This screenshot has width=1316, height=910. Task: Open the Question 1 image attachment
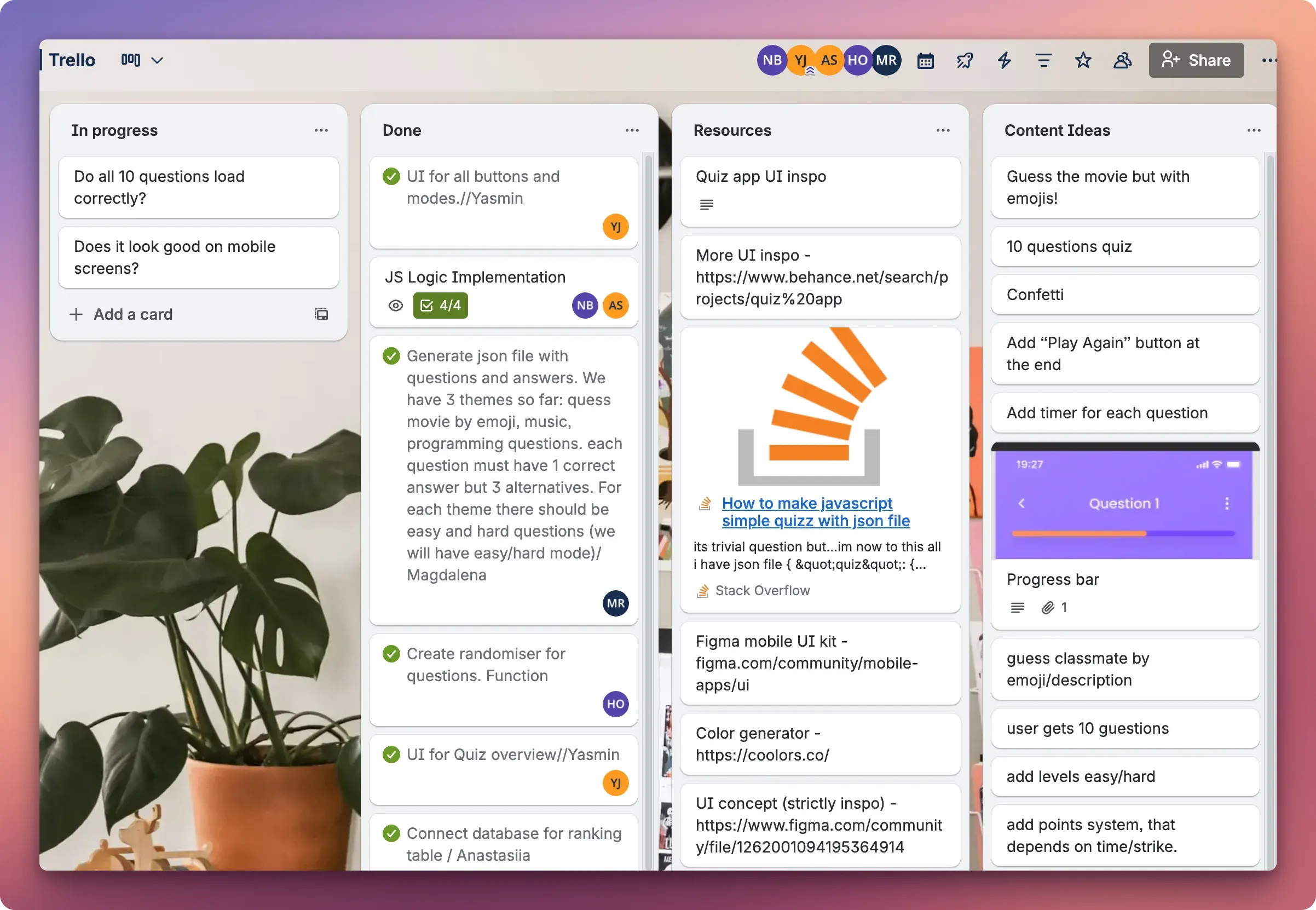click(1124, 502)
